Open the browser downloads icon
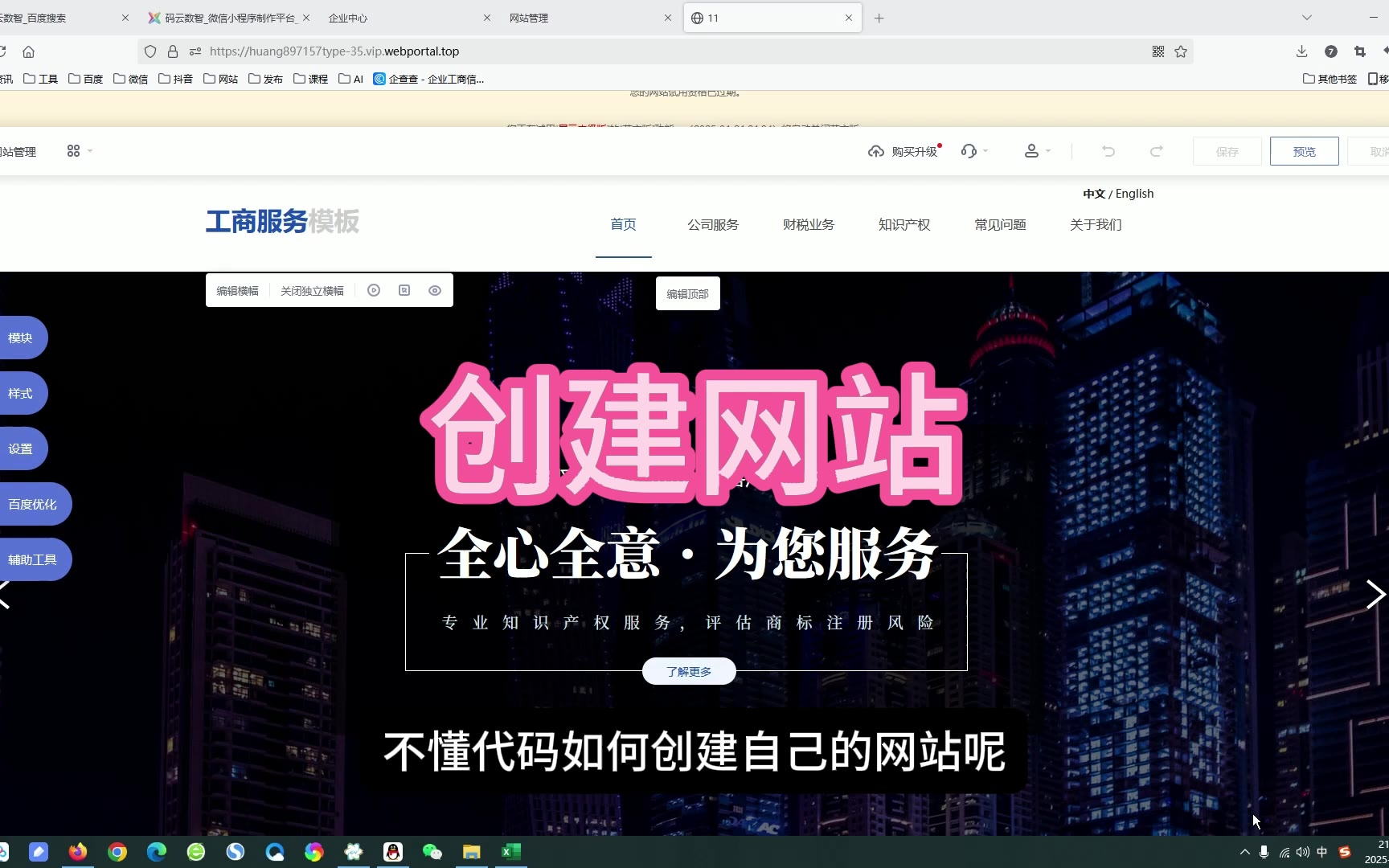This screenshot has height=868, width=1389. [x=1301, y=51]
